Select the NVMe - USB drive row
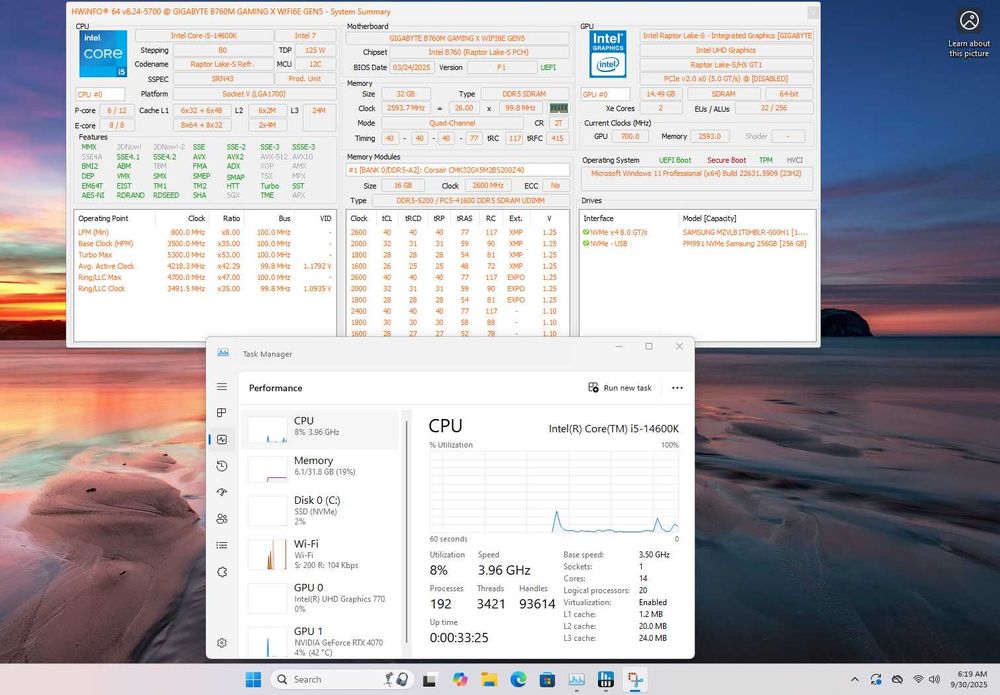Screen dimensions: 1000x695 point(698,244)
